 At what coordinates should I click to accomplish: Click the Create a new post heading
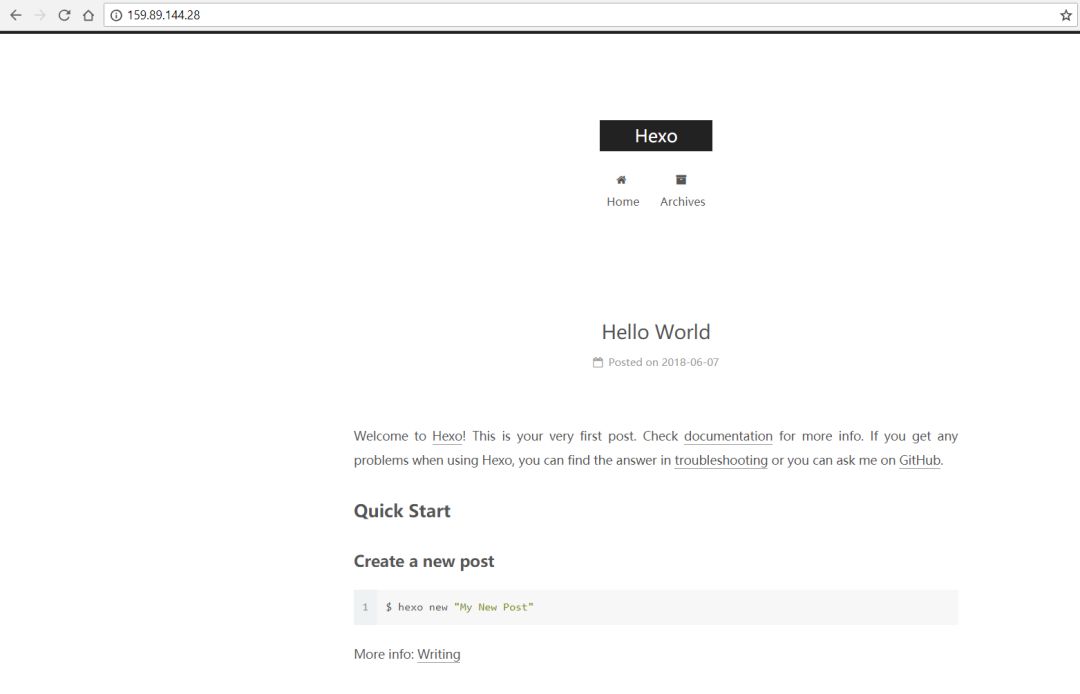click(x=424, y=561)
